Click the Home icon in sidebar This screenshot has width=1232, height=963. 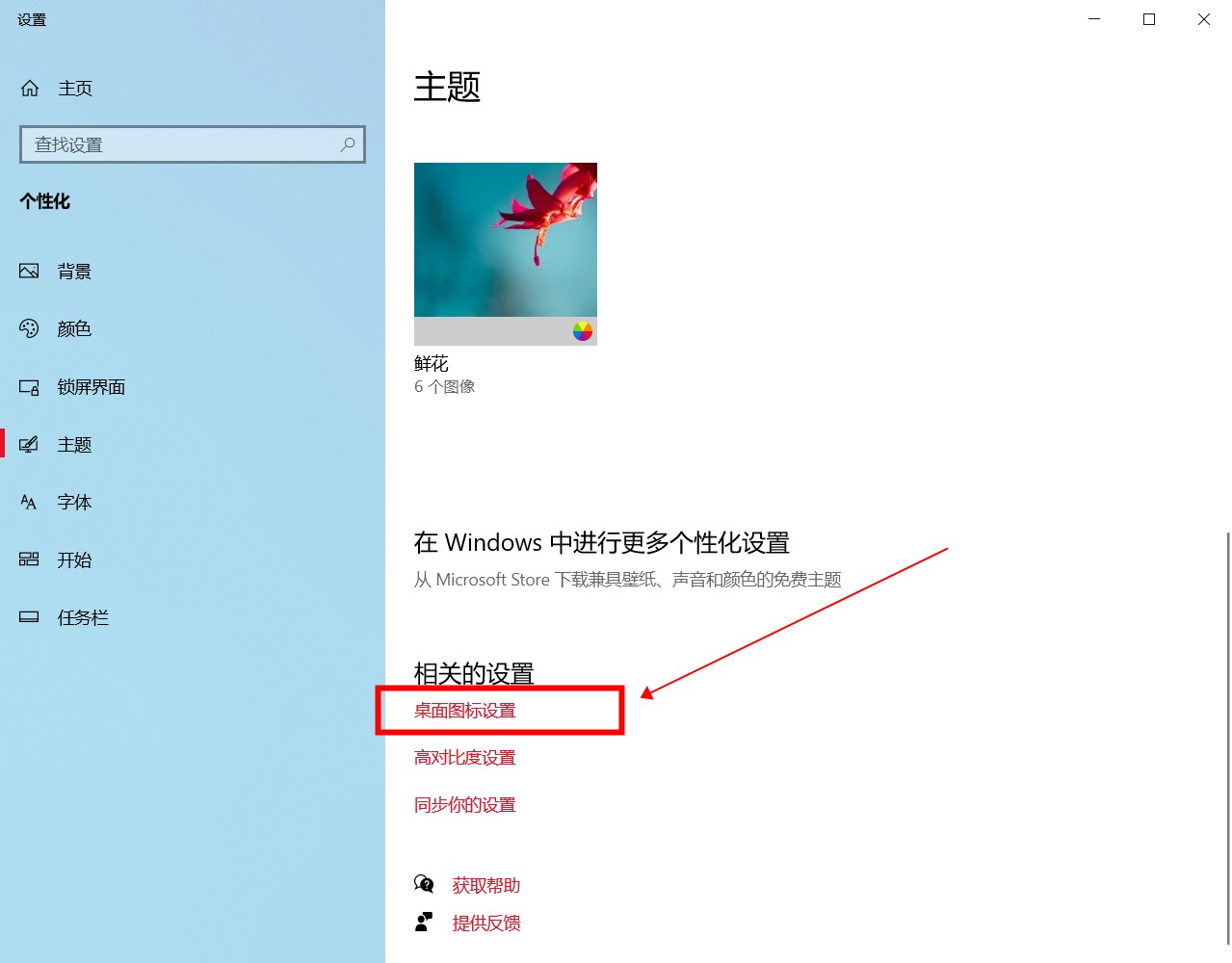coord(30,89)
